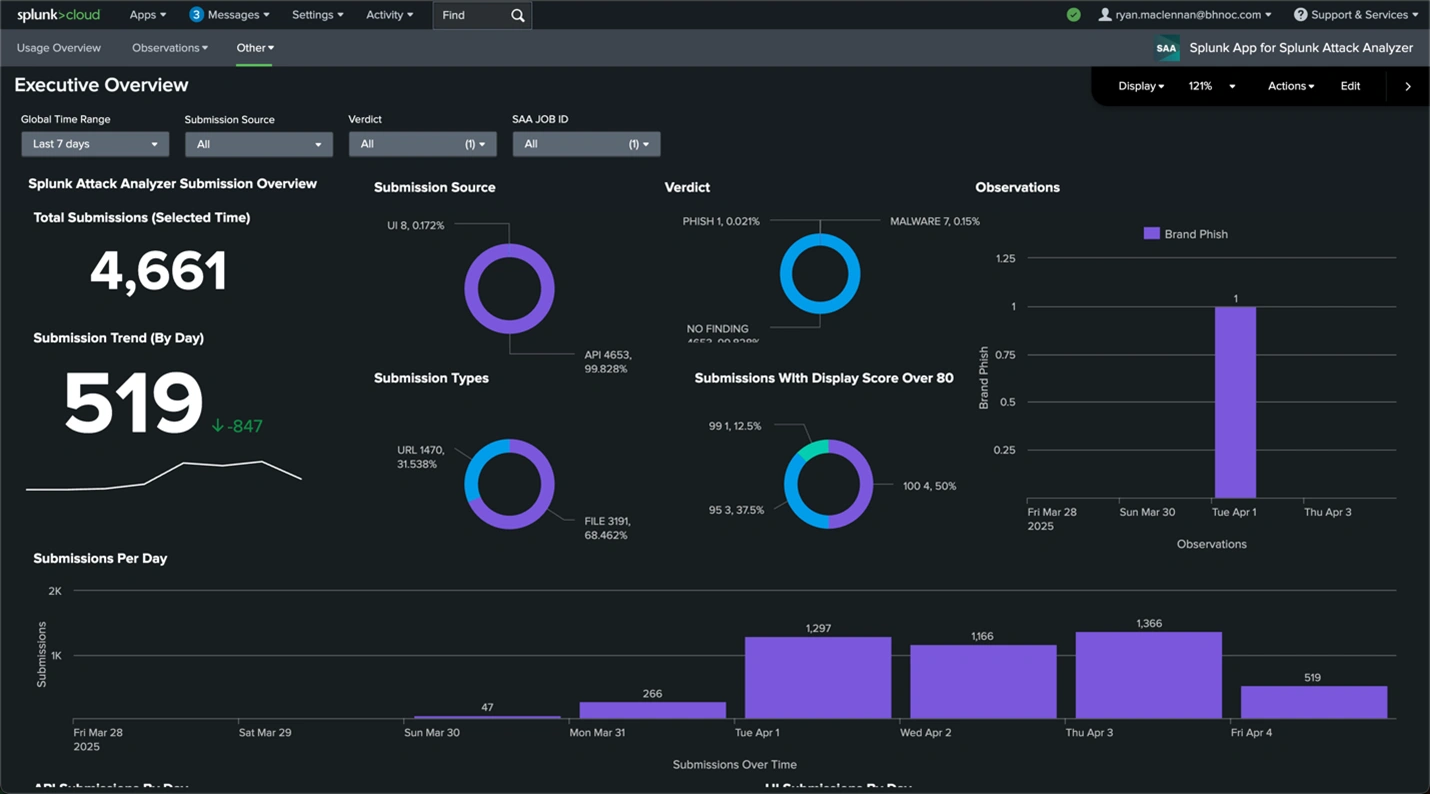This screenshot has height=794, width=1430.
Task: Expand the right-side panel chevron arrow
Action: (1408, 86)
